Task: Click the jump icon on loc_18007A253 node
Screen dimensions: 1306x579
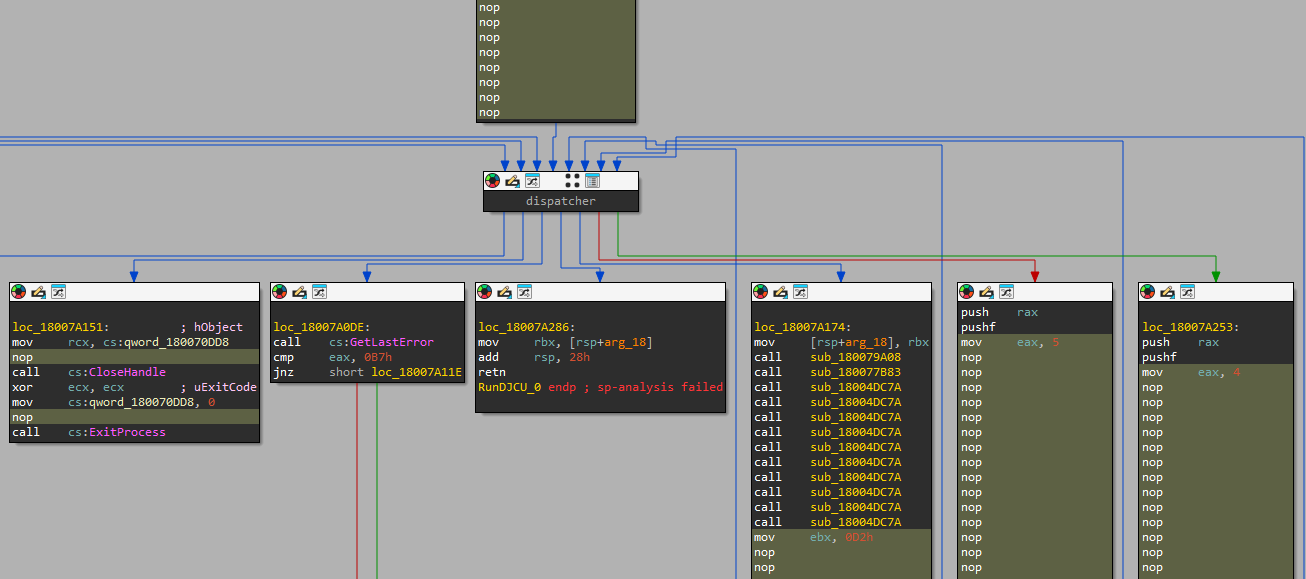Action: tap(1187, 292)
